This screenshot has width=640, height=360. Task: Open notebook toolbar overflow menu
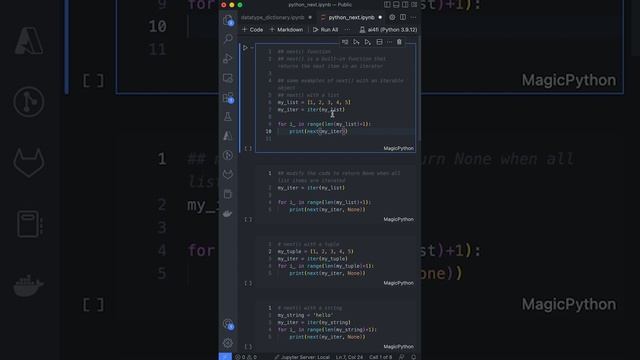point(347,30)
